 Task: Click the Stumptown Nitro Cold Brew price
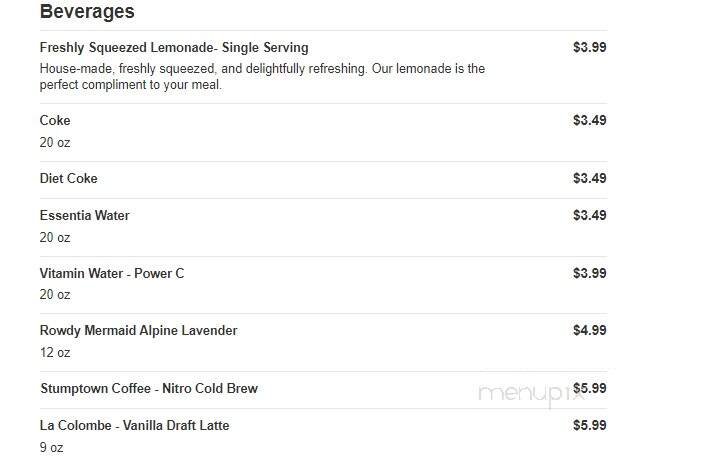[589, 388]
